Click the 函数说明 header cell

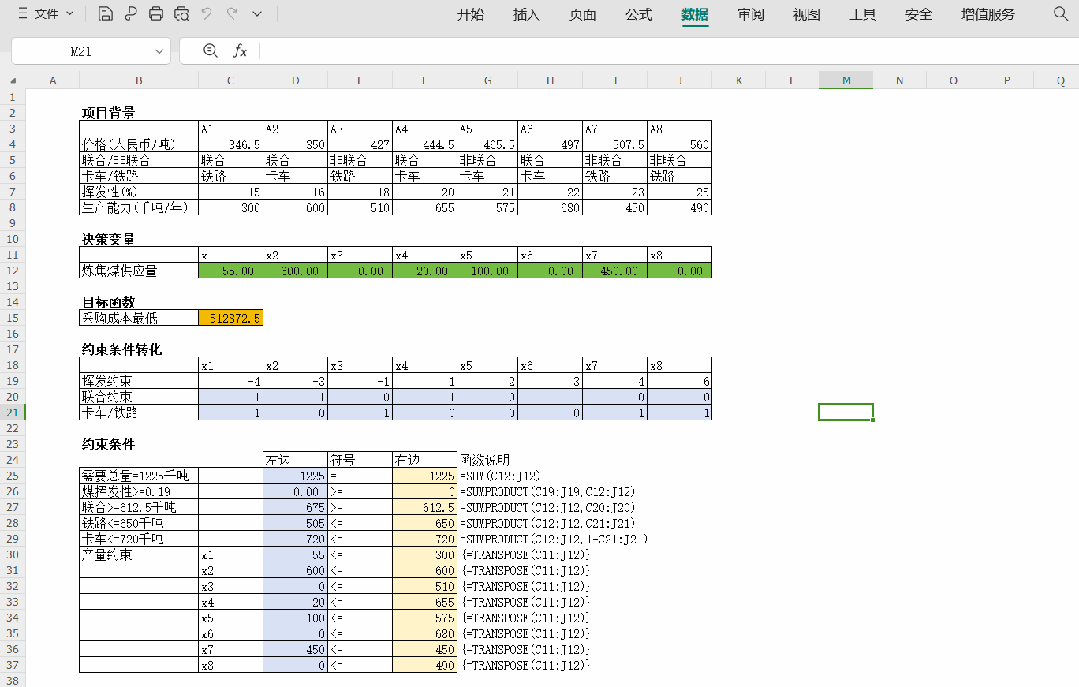click(x=485, y=460)
